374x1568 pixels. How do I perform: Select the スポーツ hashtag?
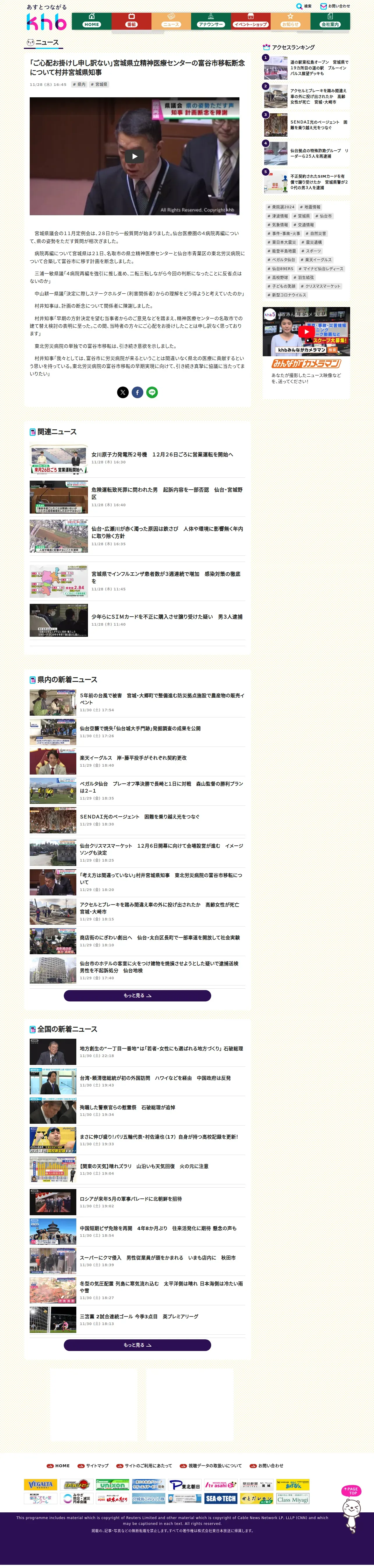tap(311, 251)
